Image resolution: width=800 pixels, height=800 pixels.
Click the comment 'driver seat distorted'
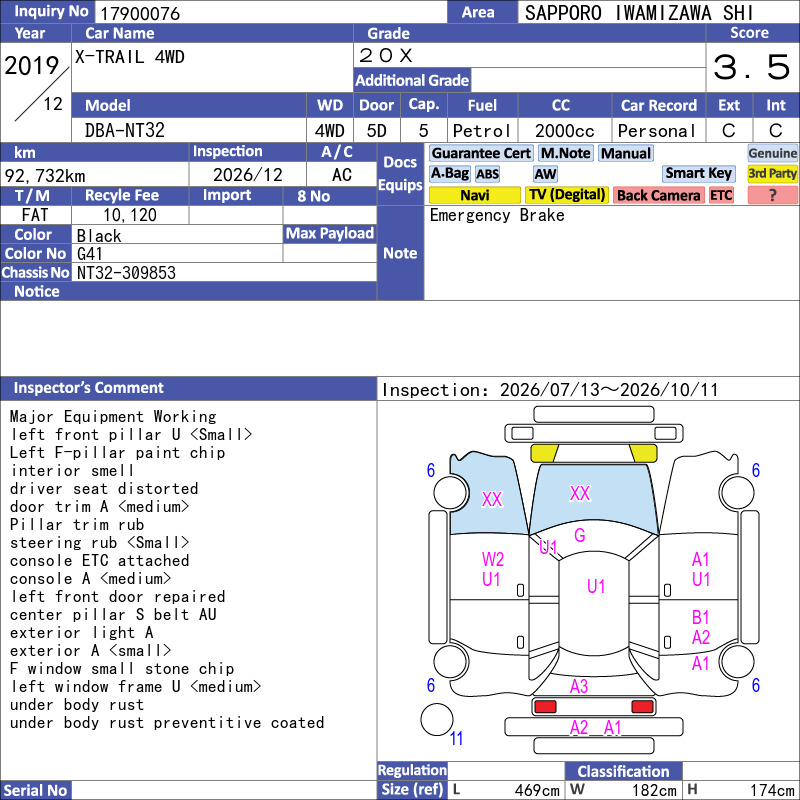click(104, 488)
